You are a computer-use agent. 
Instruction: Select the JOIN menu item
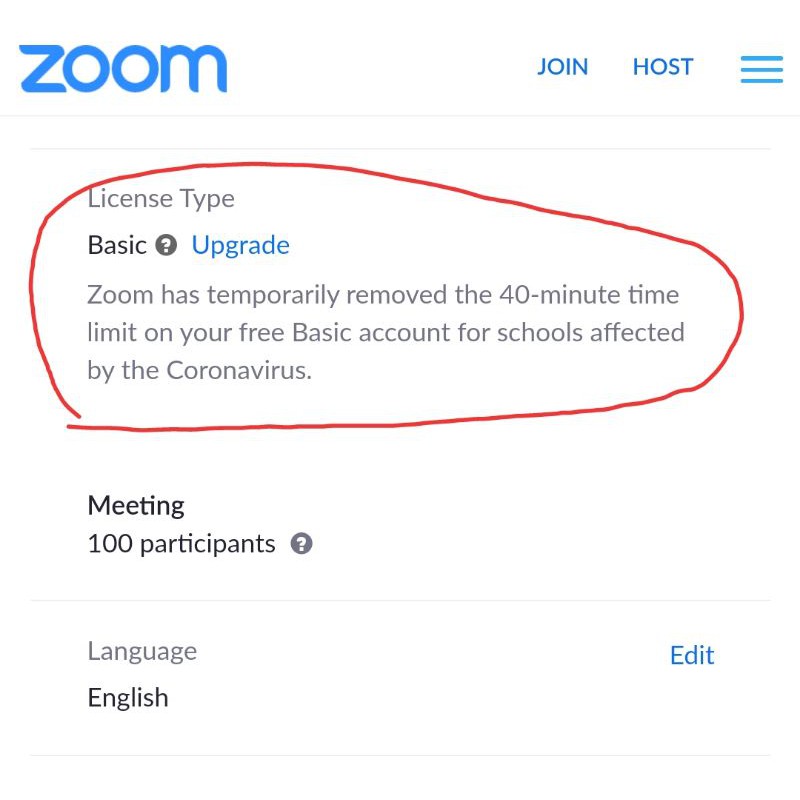coord(562,66)
